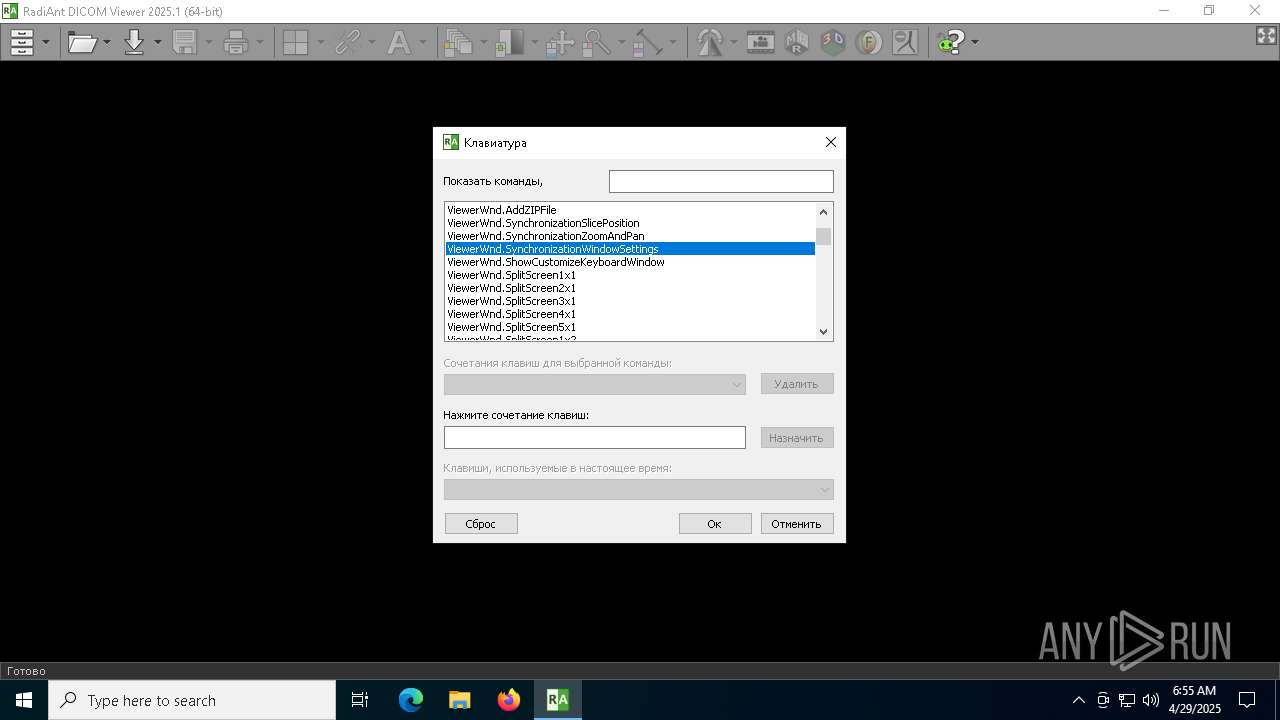Viewport: 1280px width, 720px height.
Task: Open the MPR reconstruction icon
Action: click(x=797, y=42)
